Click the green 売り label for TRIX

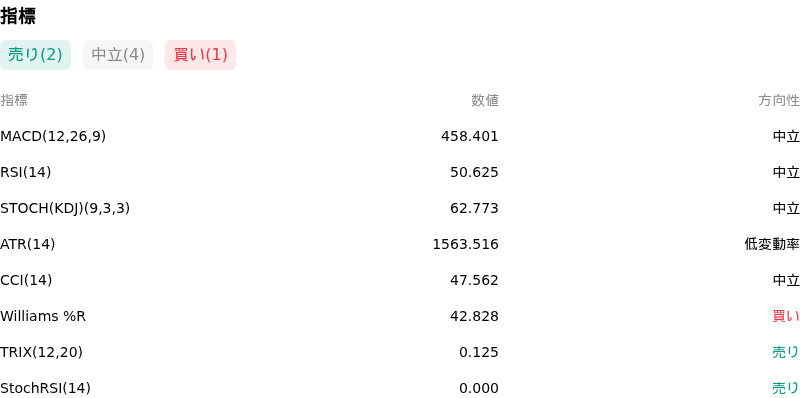point(786,352)
